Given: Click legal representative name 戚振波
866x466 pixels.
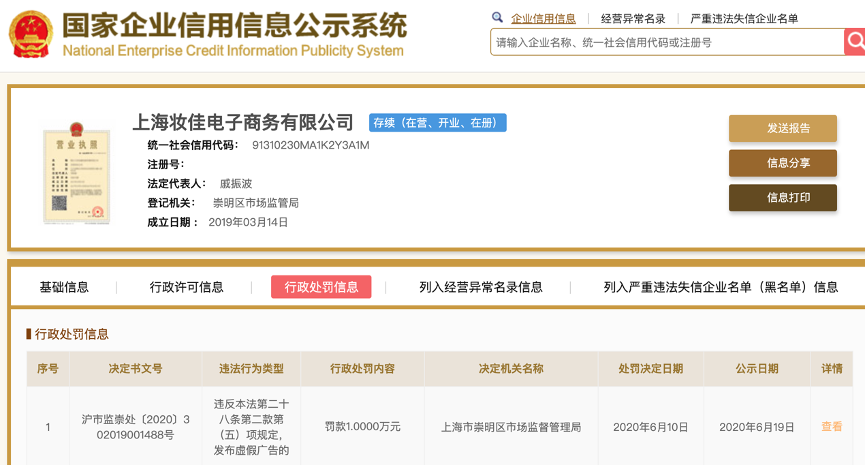Looking at the screenshot, I should click(x=236, y=183).
